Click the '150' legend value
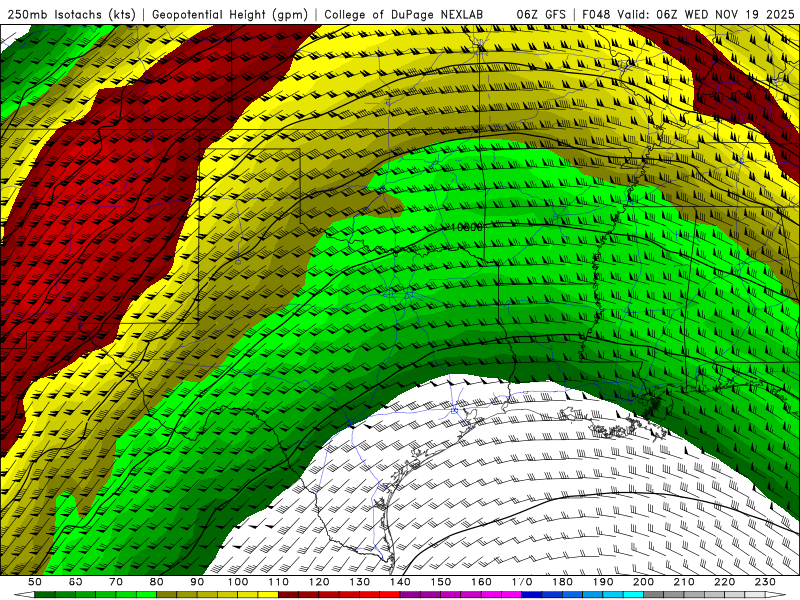This screenshot has height=600, width=800. point(441,582)
